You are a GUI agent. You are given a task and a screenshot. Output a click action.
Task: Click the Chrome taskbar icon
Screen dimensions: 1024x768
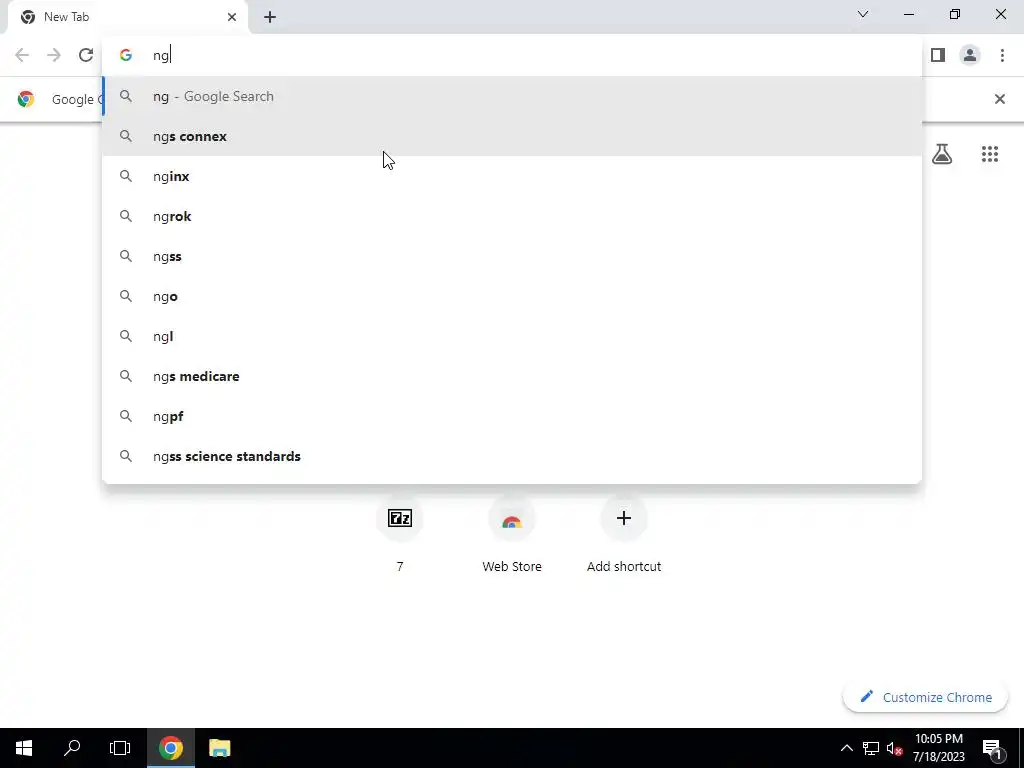[x=170, y=748]
